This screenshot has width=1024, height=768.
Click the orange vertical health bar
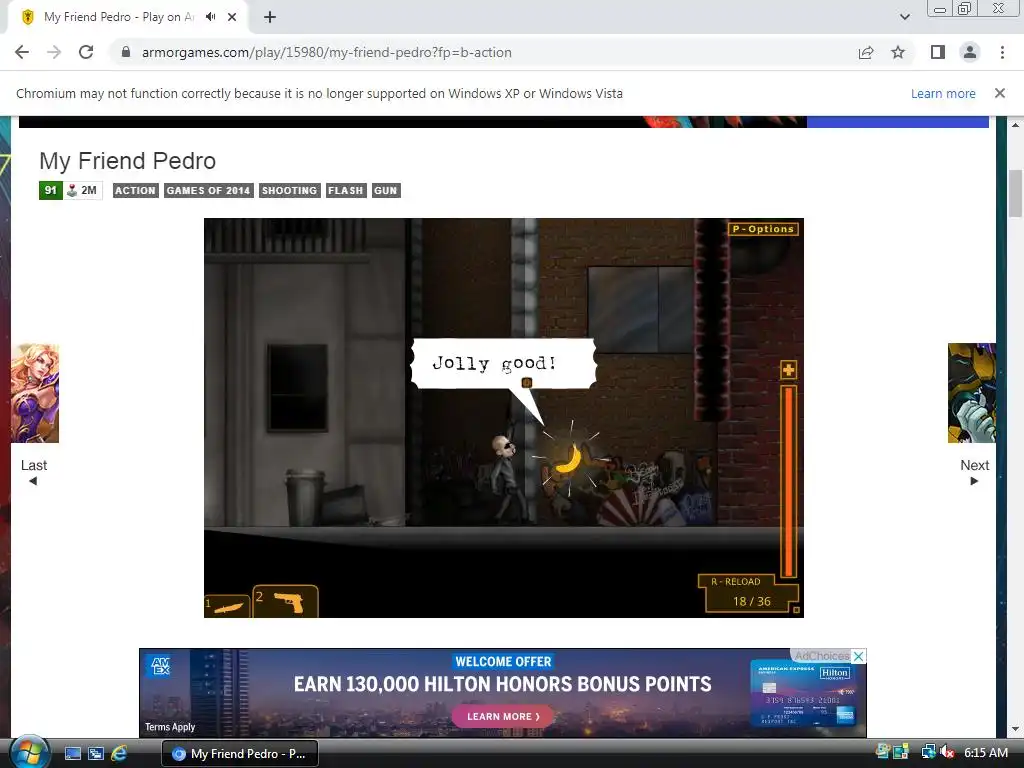coord(789,481)
